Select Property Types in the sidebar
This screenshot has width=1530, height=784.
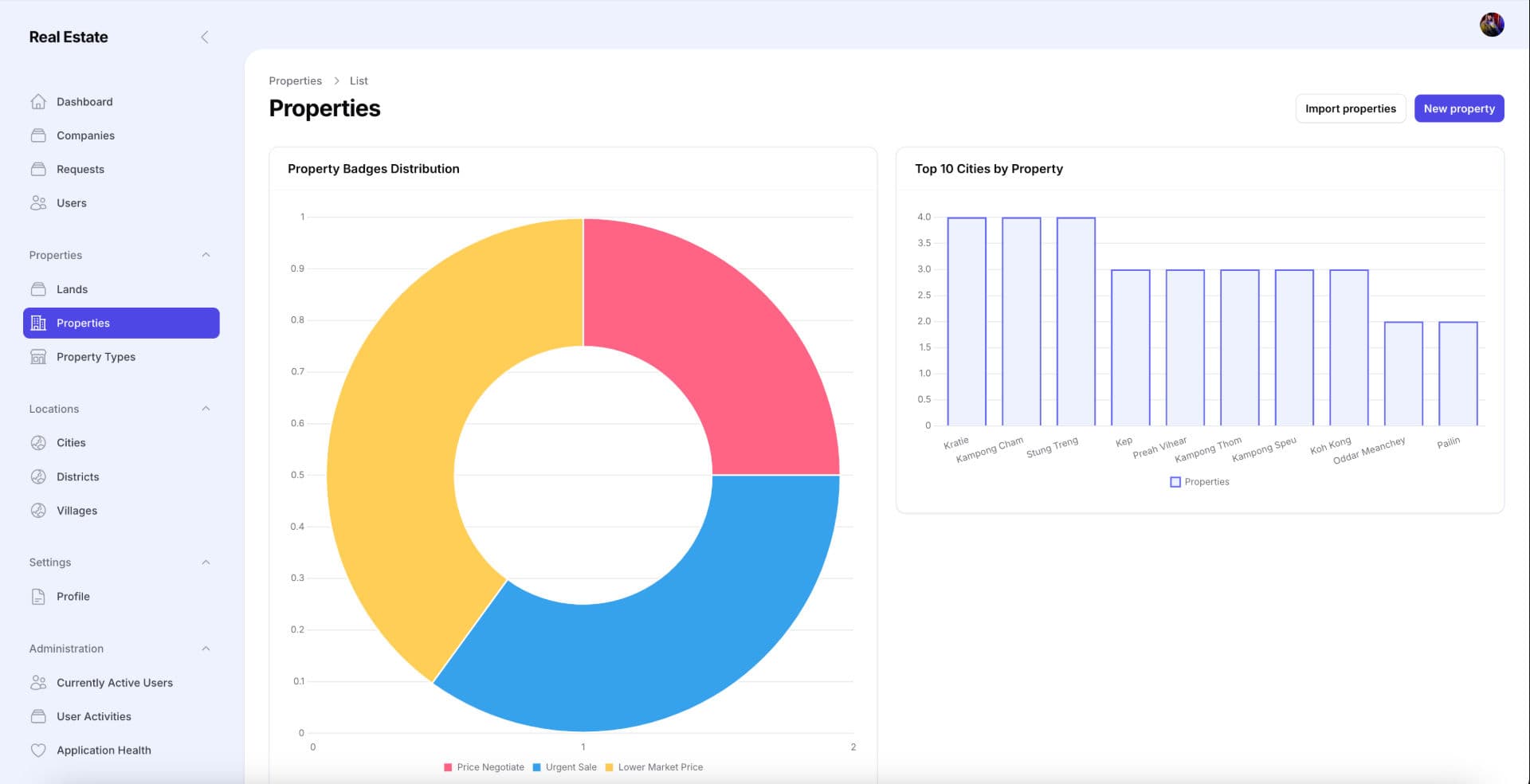pos(121,357)
